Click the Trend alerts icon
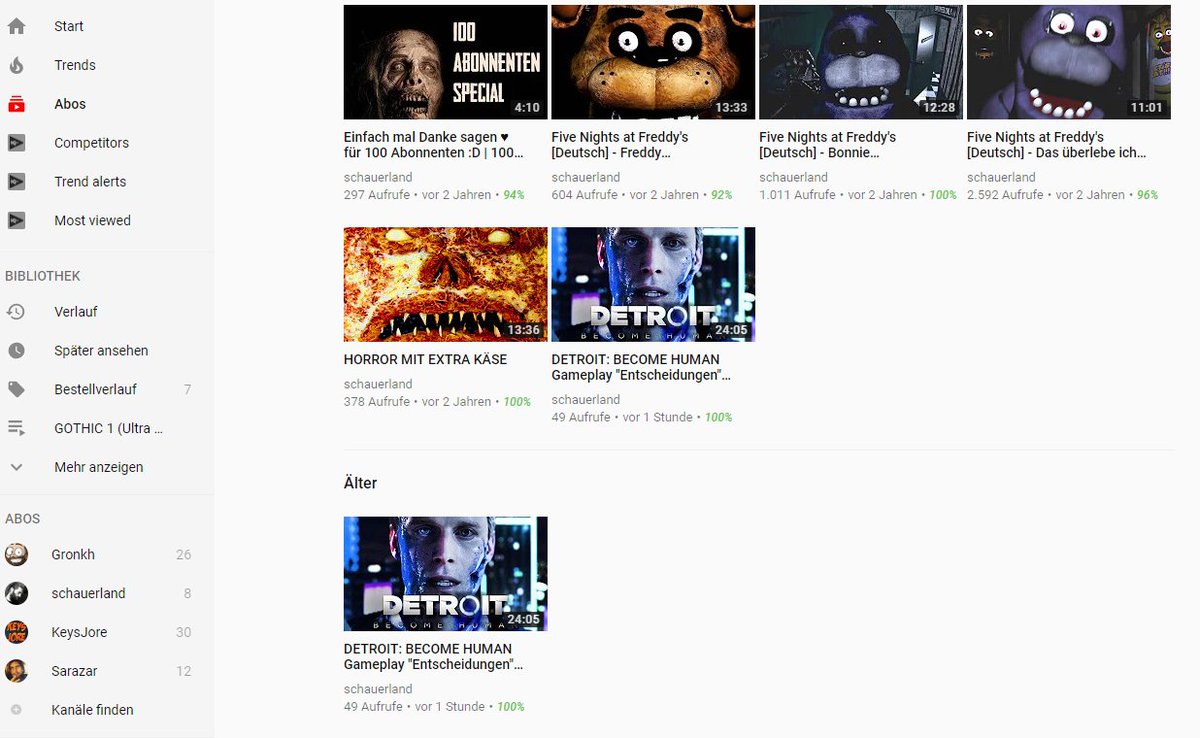This screenshot has width=1200, height=738. (16, 182)
